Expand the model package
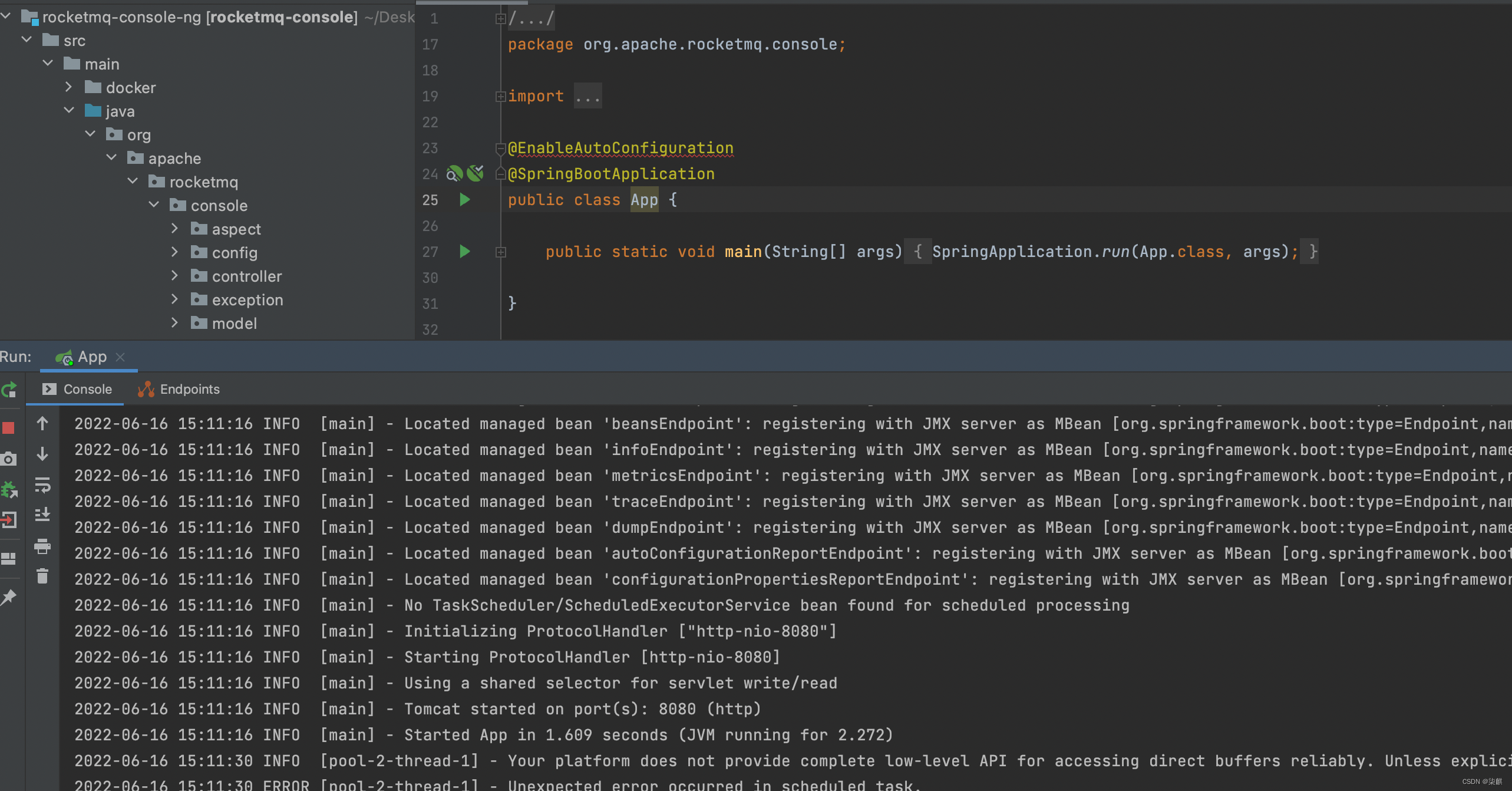 pos(174,322)
